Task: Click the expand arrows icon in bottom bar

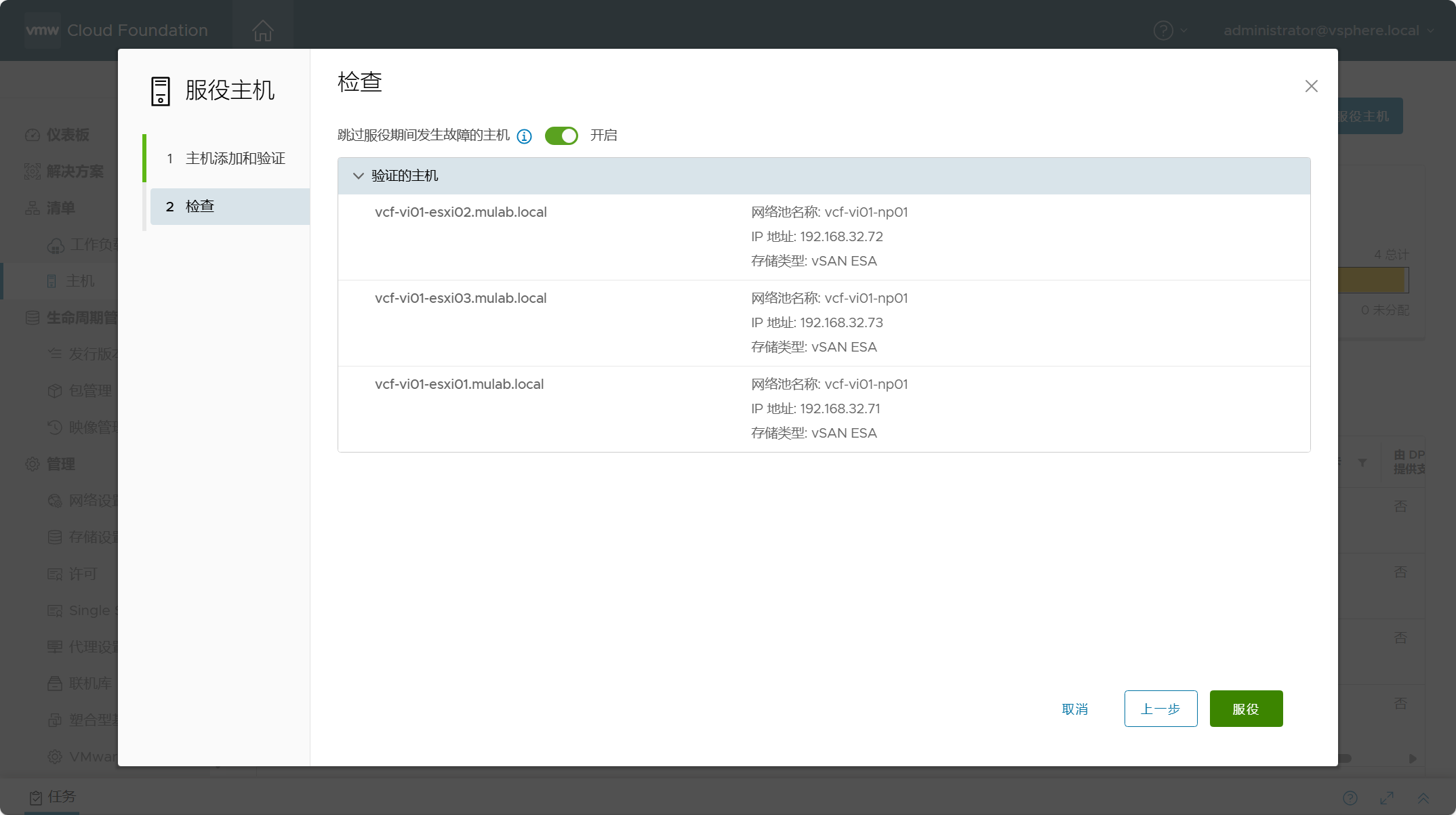Action: [x=1387, y=798]
